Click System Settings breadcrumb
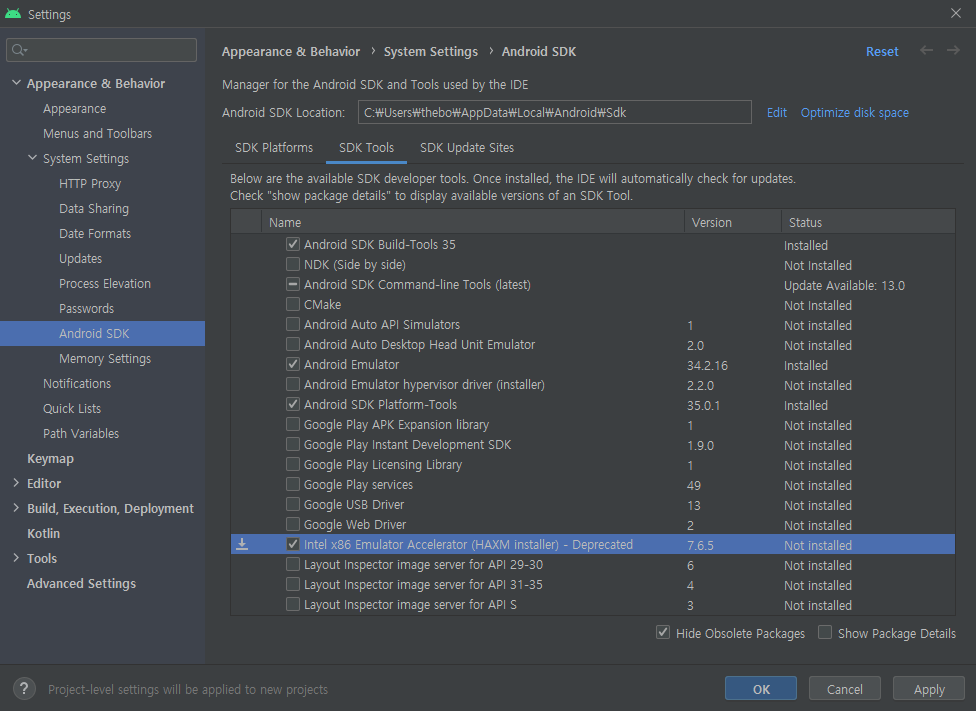Screen dimensions: 976x711 pyautogui.click(x=431, y=52)
